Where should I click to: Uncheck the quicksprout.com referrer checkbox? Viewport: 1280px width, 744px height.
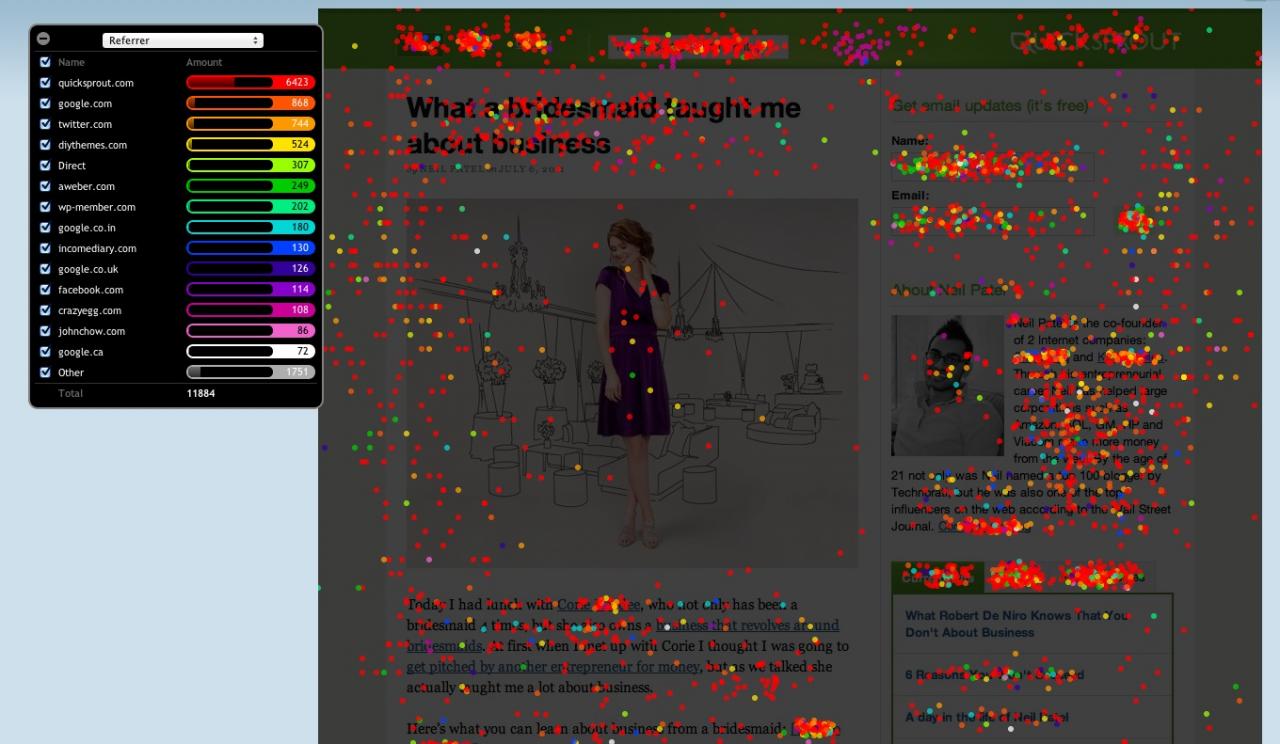[44, 83]
